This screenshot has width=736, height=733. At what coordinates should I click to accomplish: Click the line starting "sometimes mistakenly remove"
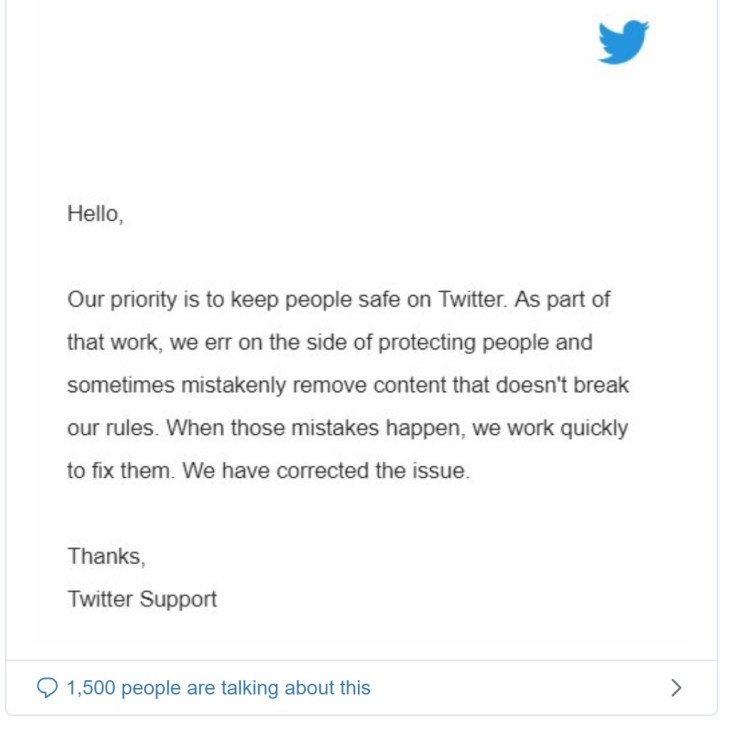pyautogui.click(x=347, y=385)
